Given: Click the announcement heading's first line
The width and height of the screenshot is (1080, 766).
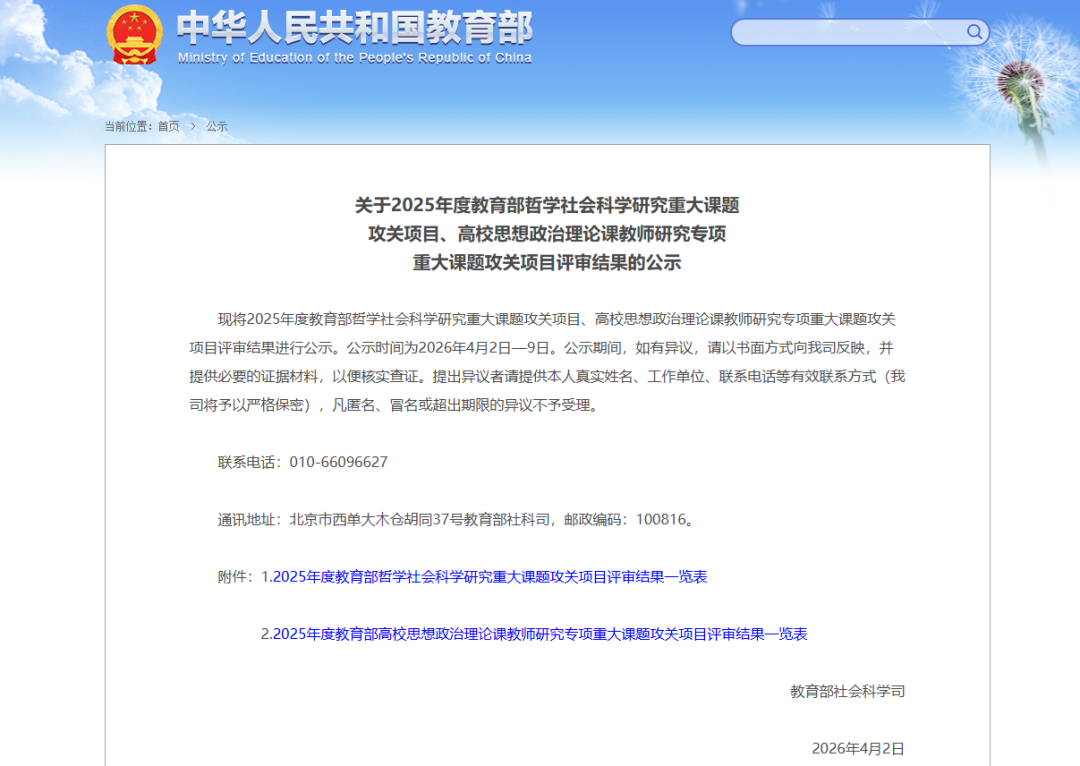Looking at the screenshot, I should click(x=547, y=205).
